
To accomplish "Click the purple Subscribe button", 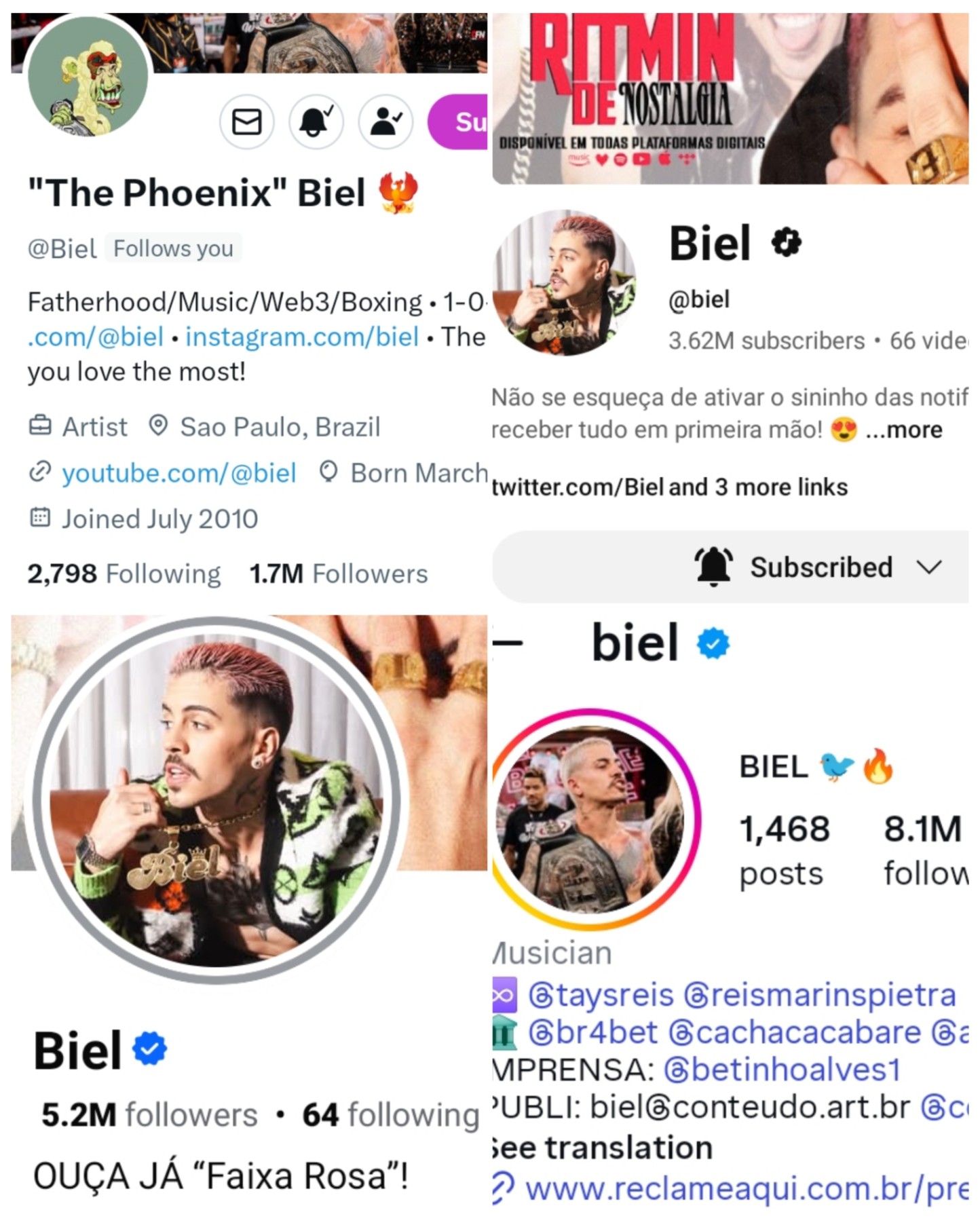I will [x=458, y=122].
